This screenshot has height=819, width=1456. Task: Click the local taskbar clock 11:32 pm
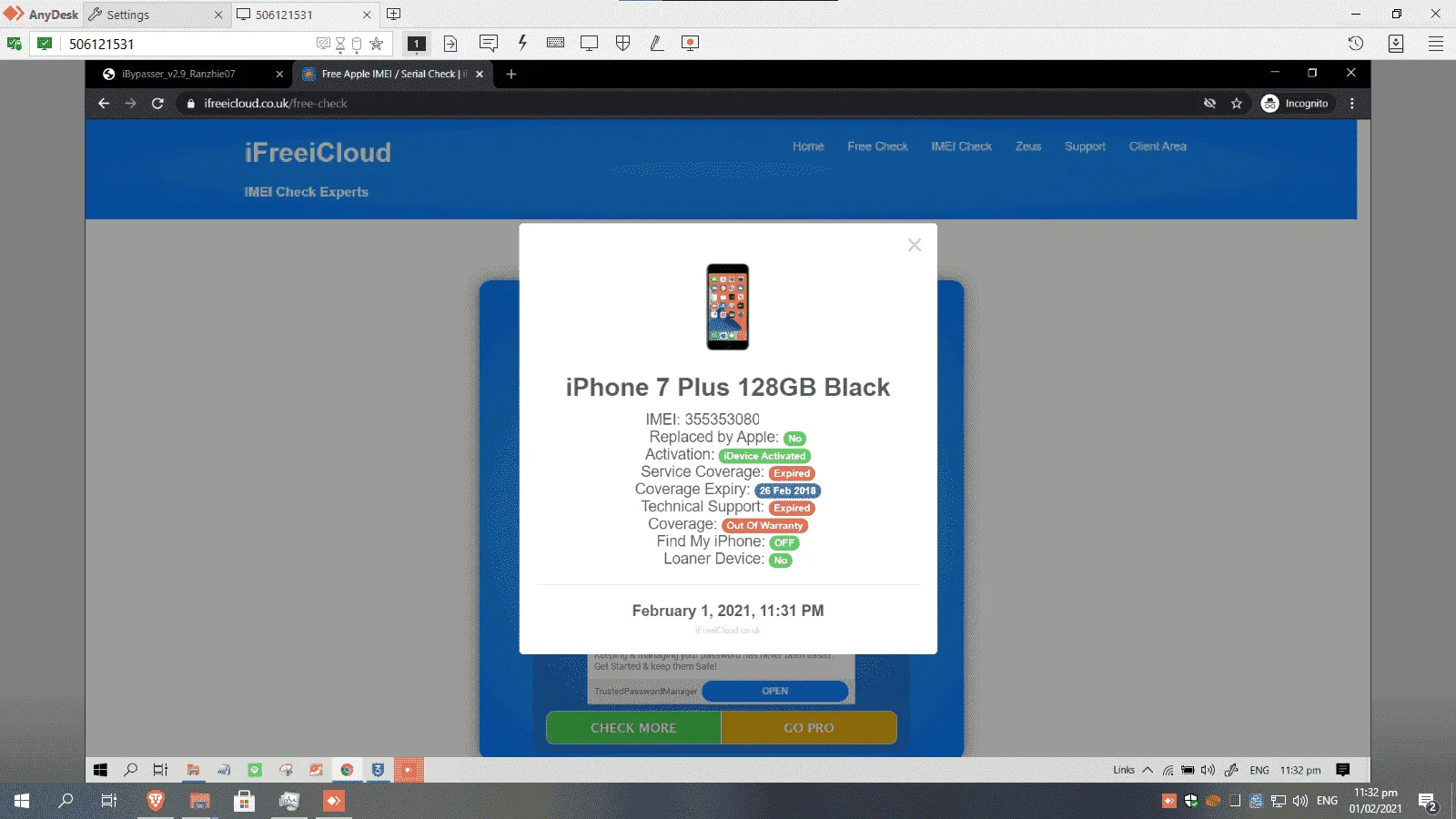pos(1375,801)
